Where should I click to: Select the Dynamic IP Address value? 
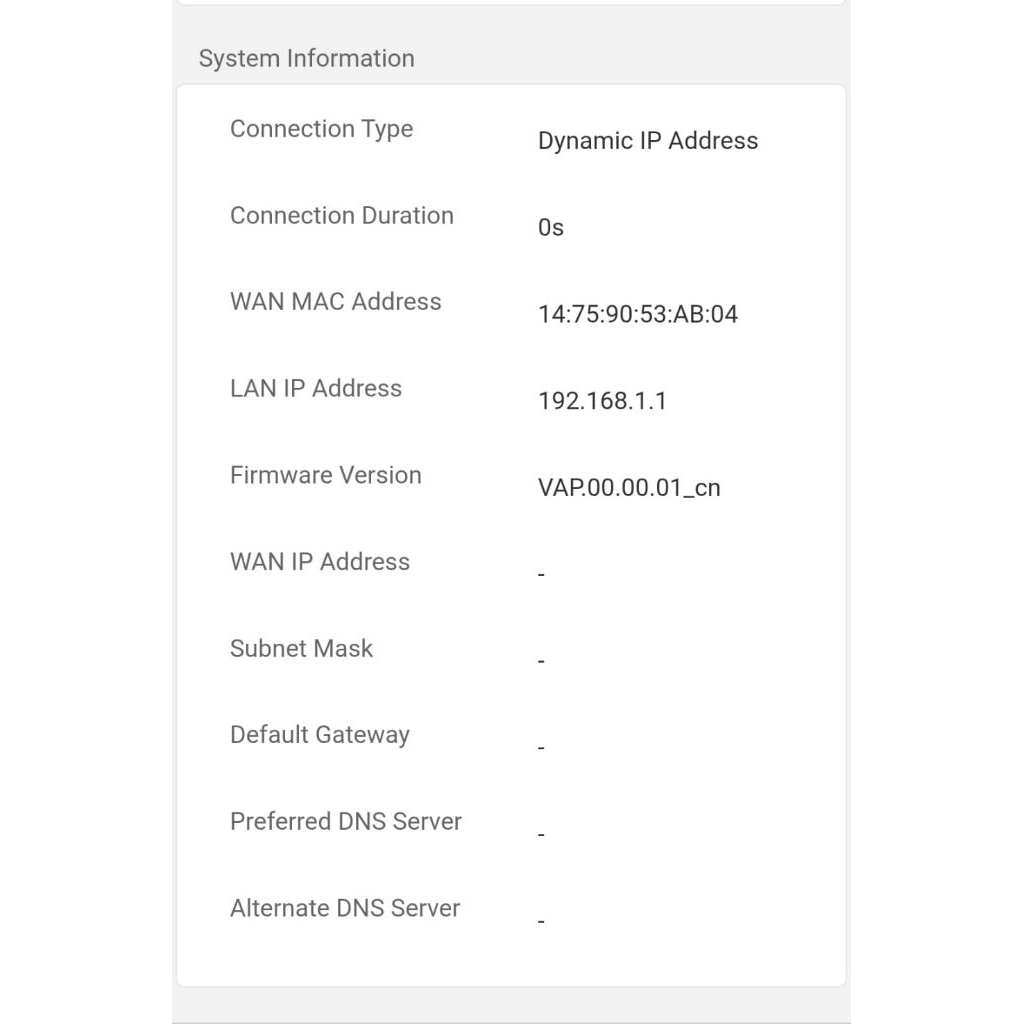pos(648,141)
